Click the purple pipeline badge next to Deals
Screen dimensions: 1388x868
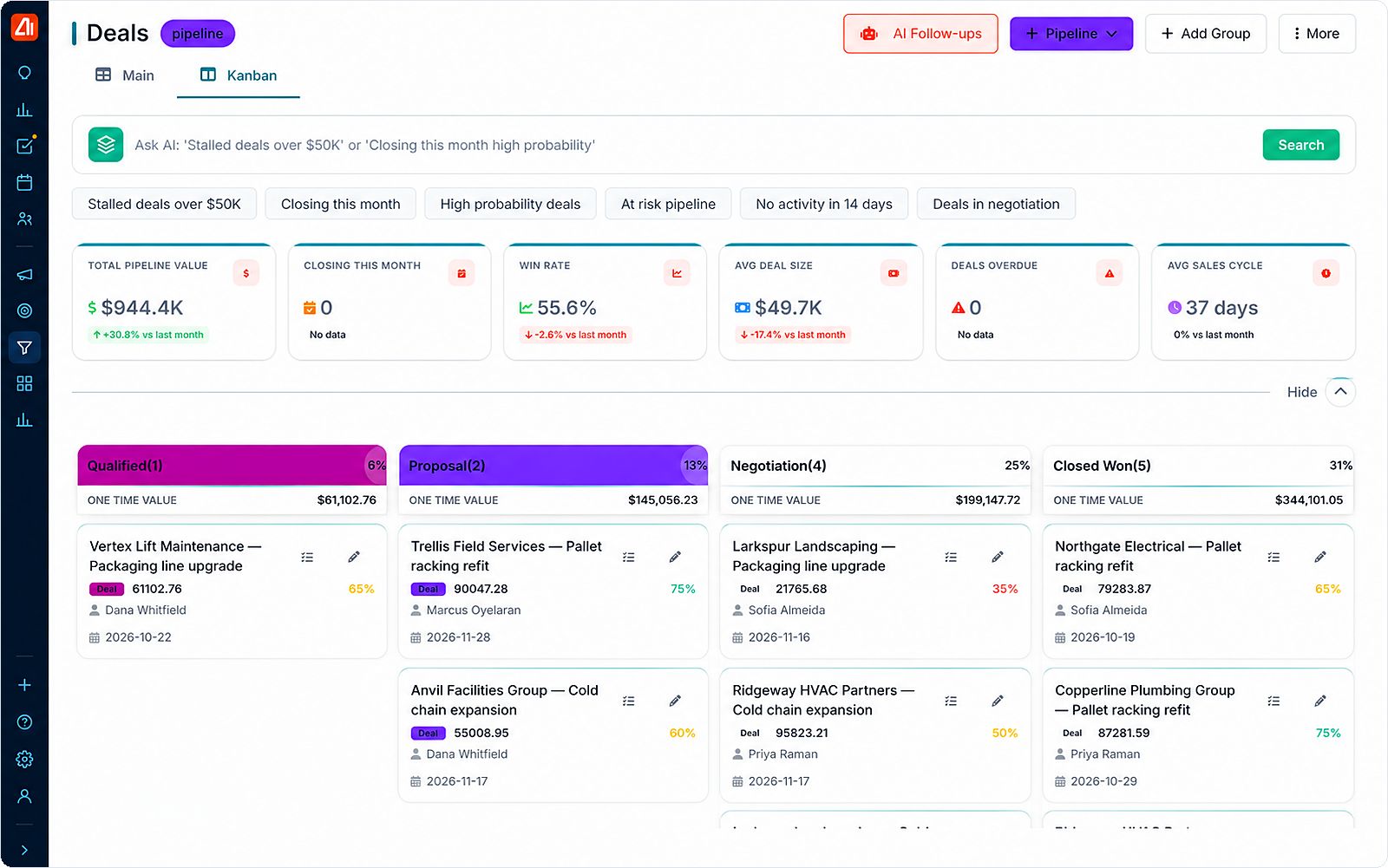198,34
